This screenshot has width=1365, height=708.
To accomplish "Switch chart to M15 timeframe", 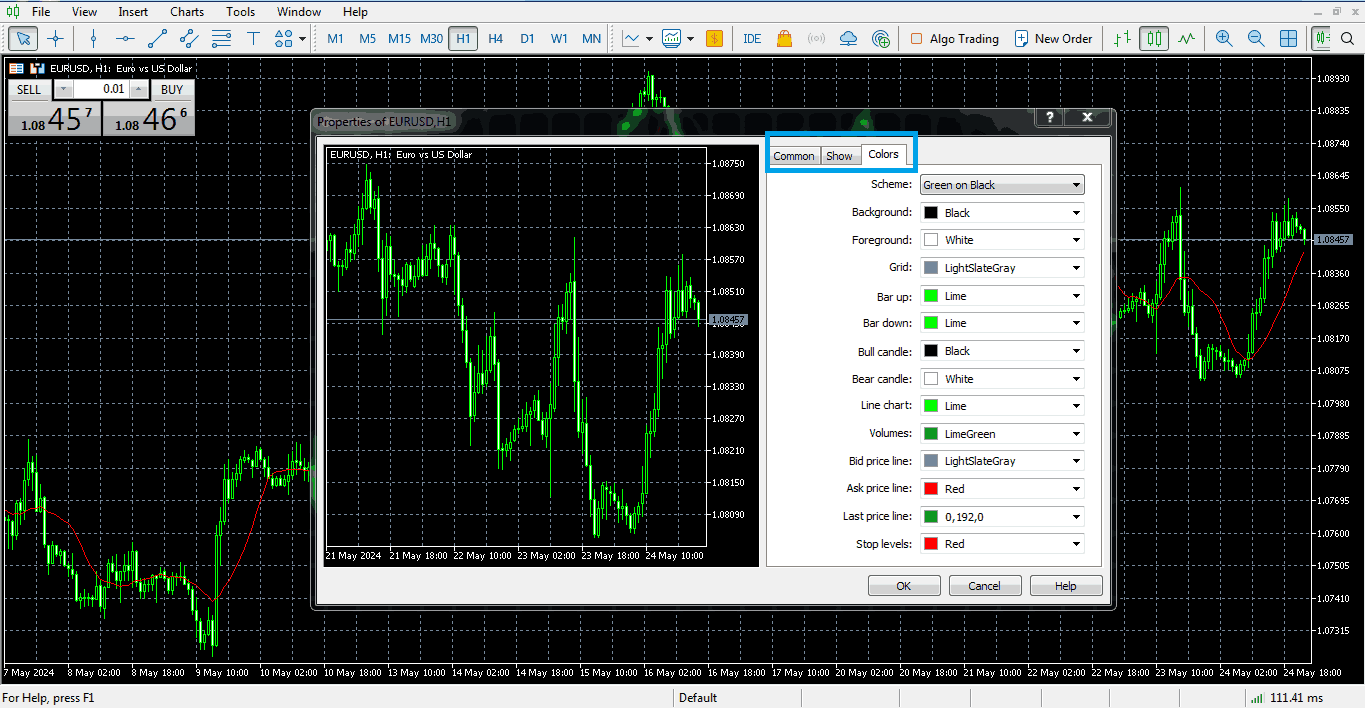I will click(399, 39).
